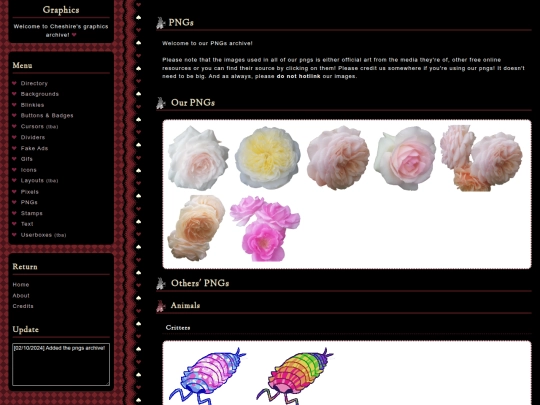Click the 'Critters' subheading text
This screenshot has height=405, width=540.
(x=178, y=328)
